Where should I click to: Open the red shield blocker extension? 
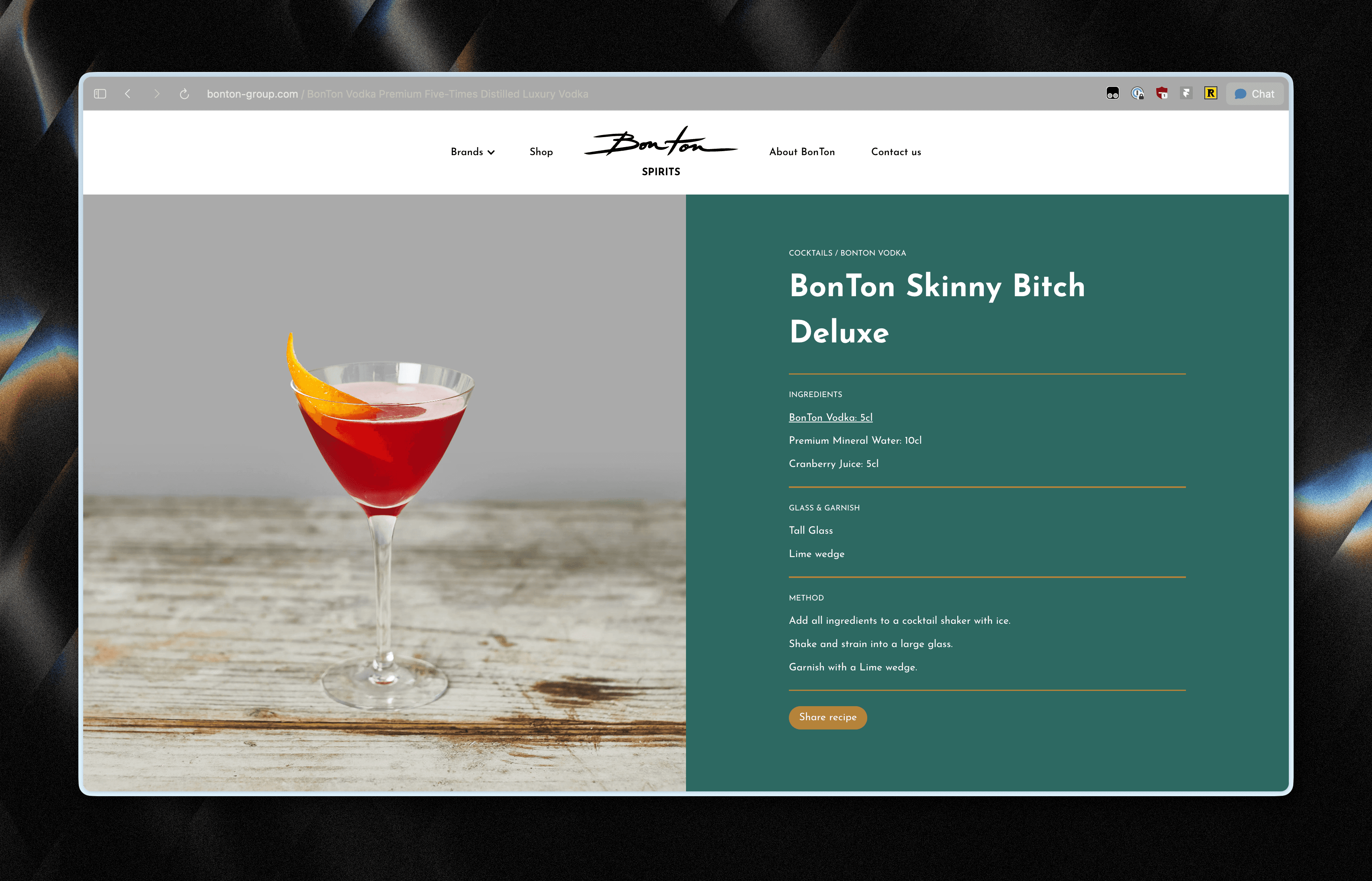pos(1161,93)
